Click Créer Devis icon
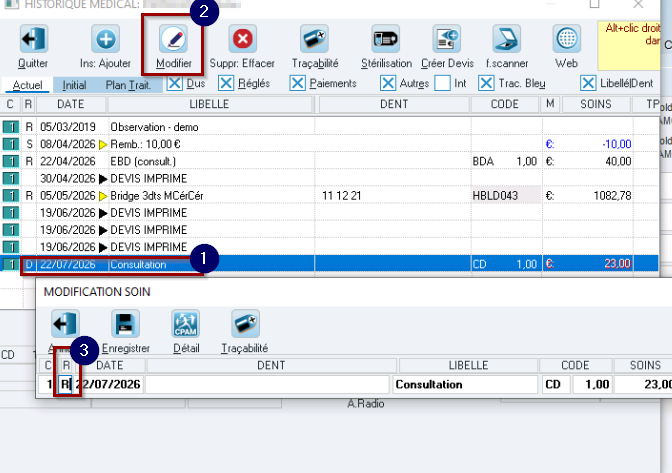672x473 pixels. coord(447,39)
